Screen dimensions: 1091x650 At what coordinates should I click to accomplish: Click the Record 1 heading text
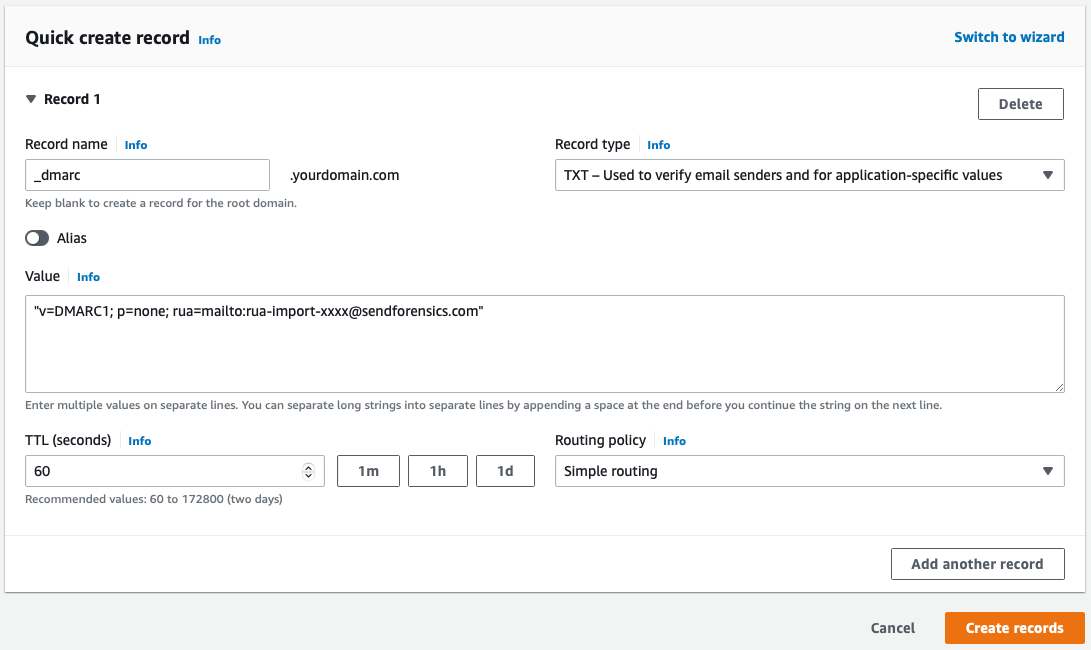[x=72, y=100]
